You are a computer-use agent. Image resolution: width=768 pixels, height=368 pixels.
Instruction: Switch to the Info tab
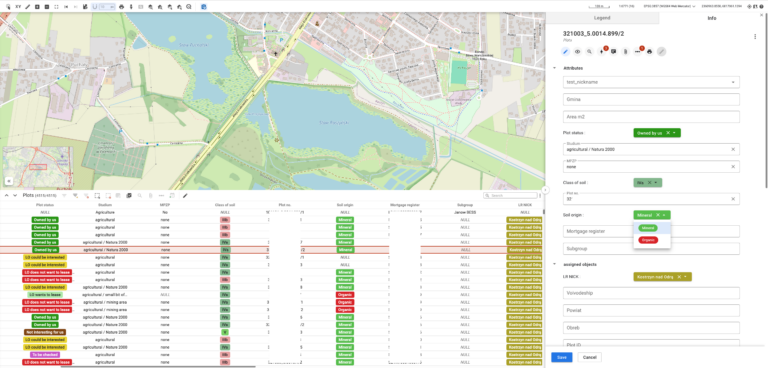(712, 18)
